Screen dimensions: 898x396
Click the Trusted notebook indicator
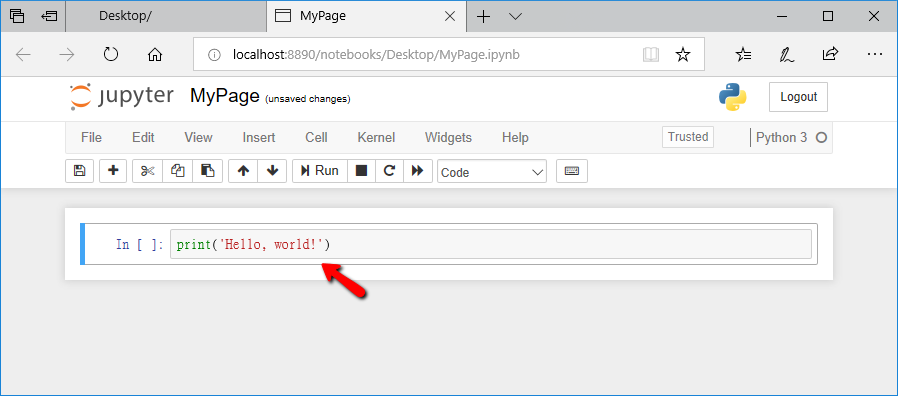pyautogui.click(x=688, y=137)
